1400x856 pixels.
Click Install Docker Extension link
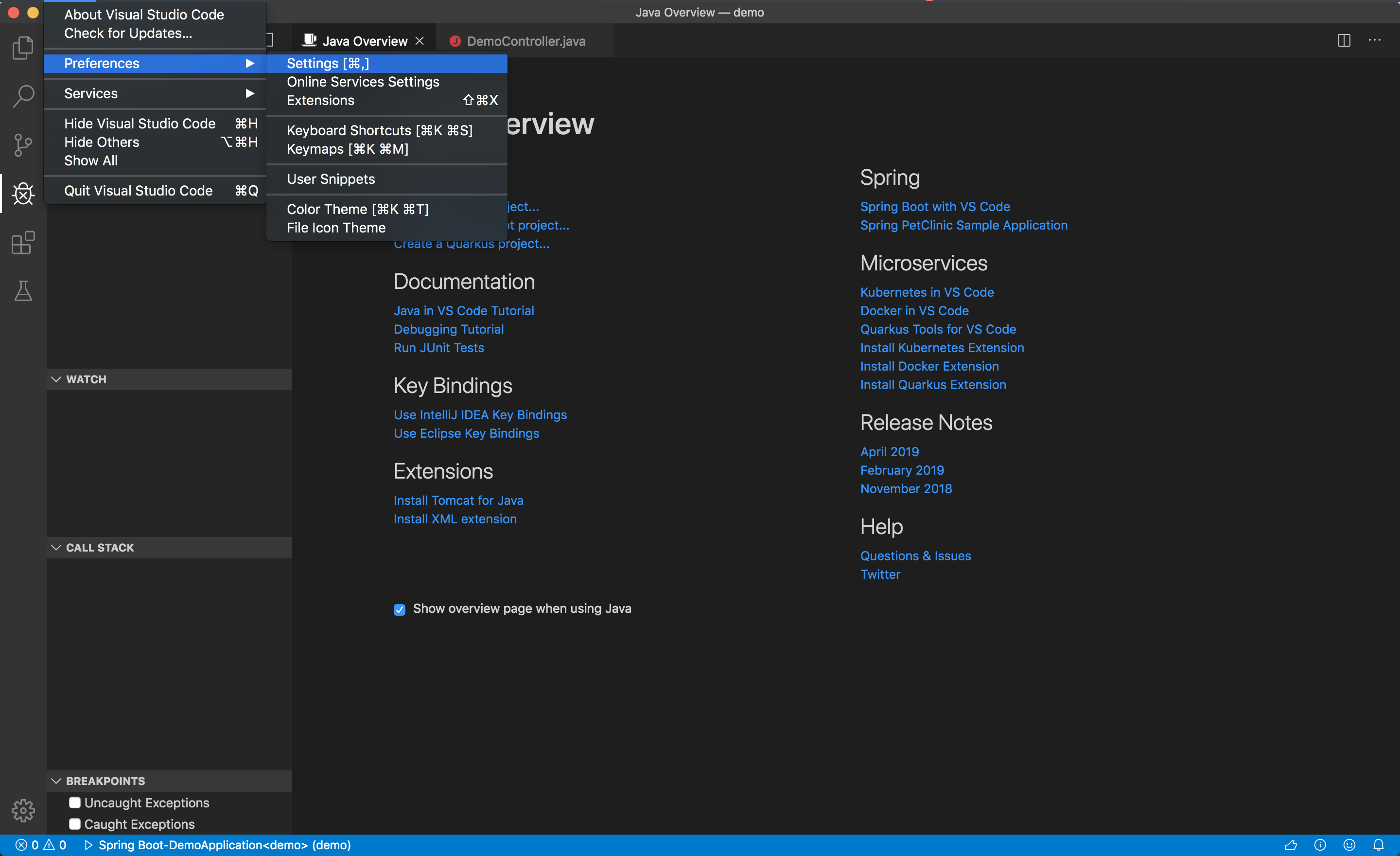click(x=929, y=366)
